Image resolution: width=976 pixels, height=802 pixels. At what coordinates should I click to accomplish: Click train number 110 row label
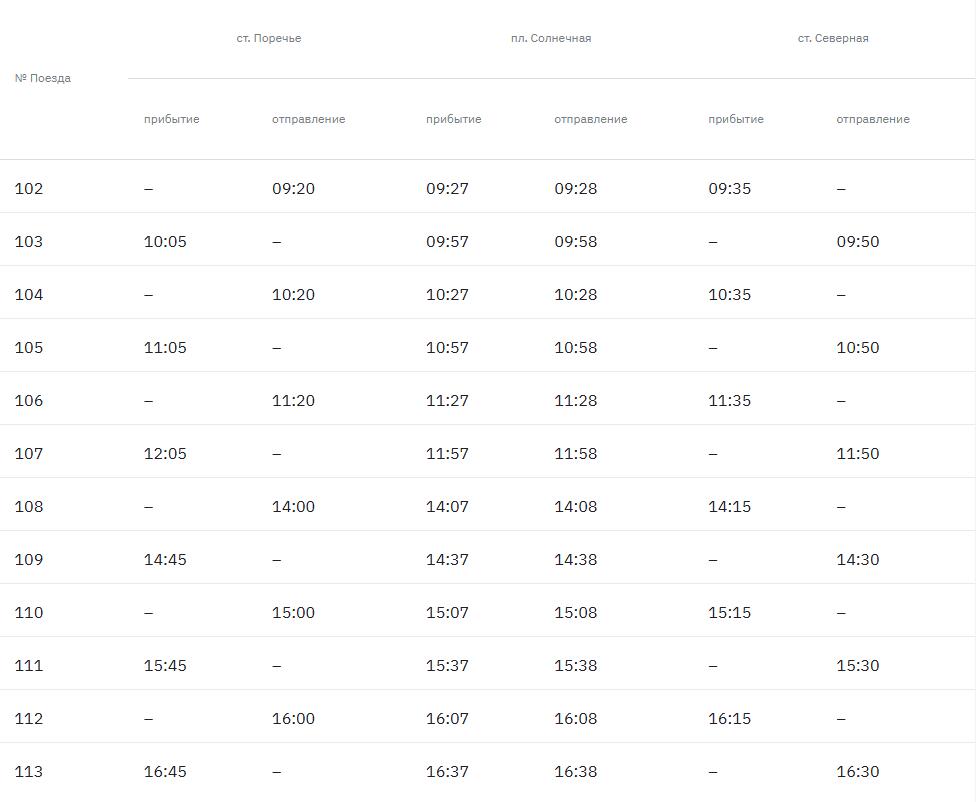tap(29, 613)
